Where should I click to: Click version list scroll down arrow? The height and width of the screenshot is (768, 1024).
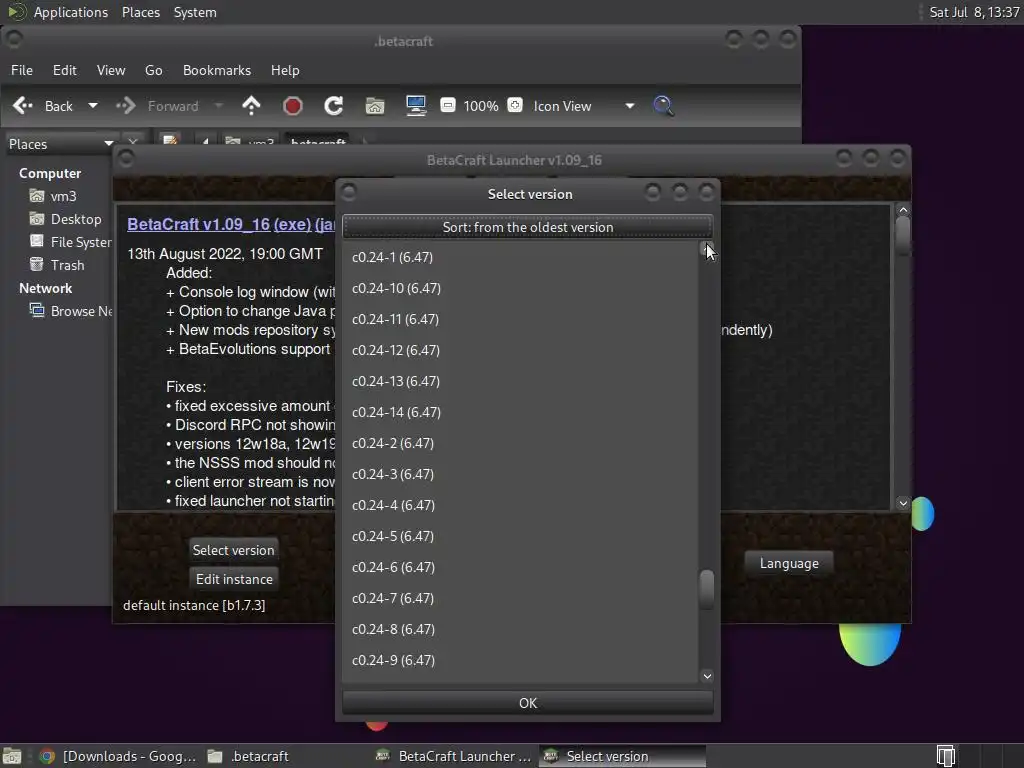[x=707, y=676]
